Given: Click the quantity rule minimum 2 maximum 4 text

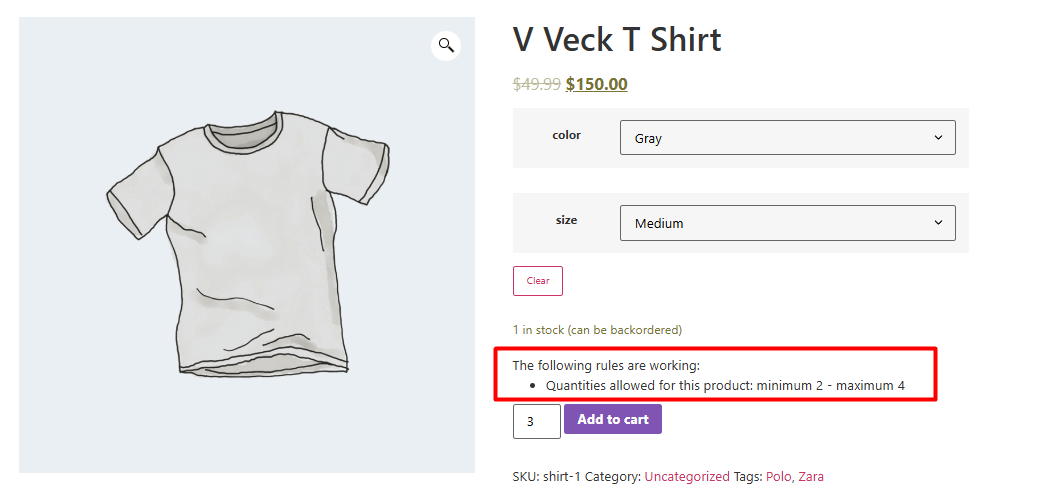Looking at the screenshot, I should (725, 385).
